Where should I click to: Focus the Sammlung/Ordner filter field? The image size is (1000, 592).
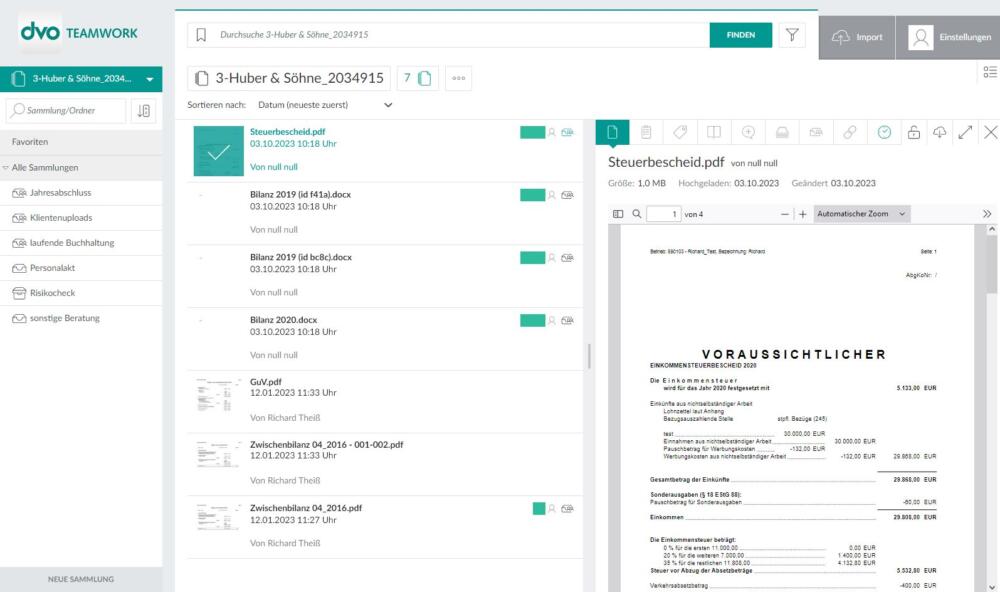66,110
